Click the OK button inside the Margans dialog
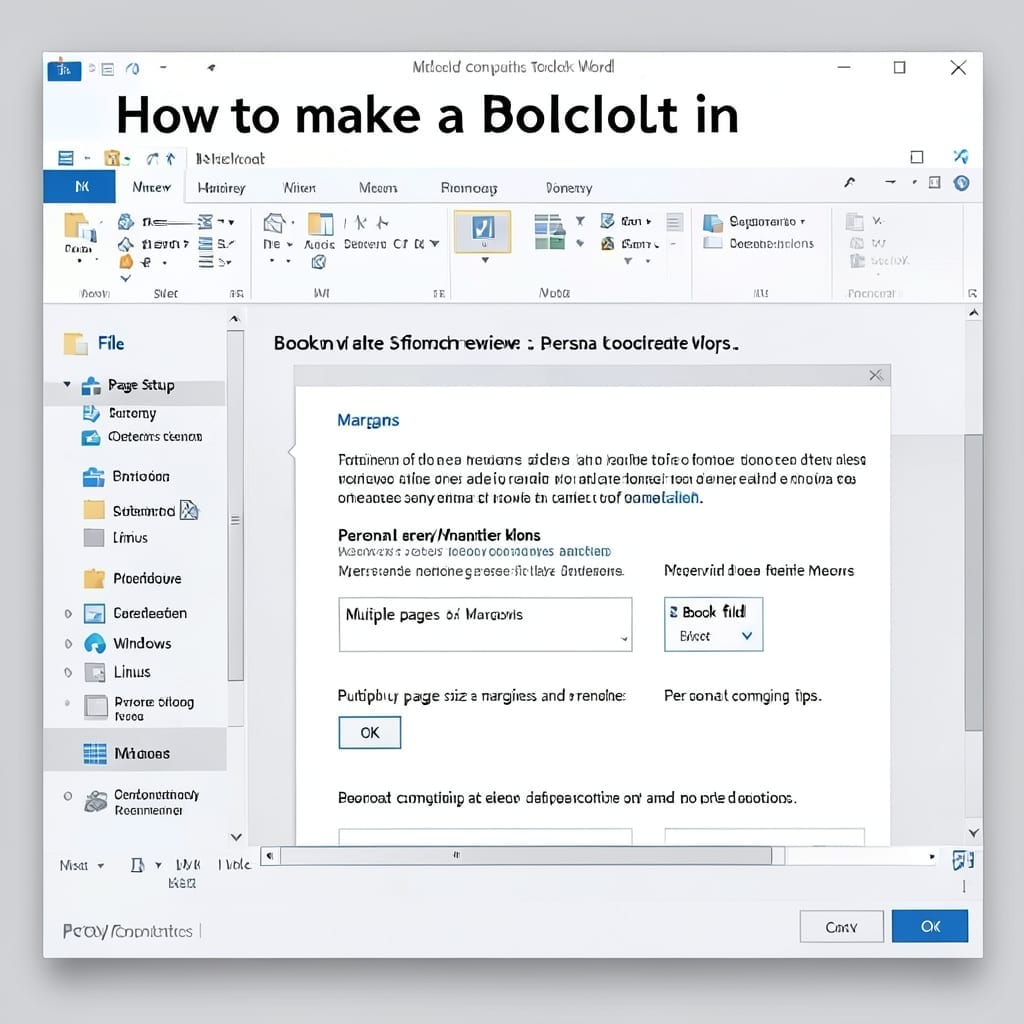This screenshot has width=1024, height=1024. coord(370,733)
